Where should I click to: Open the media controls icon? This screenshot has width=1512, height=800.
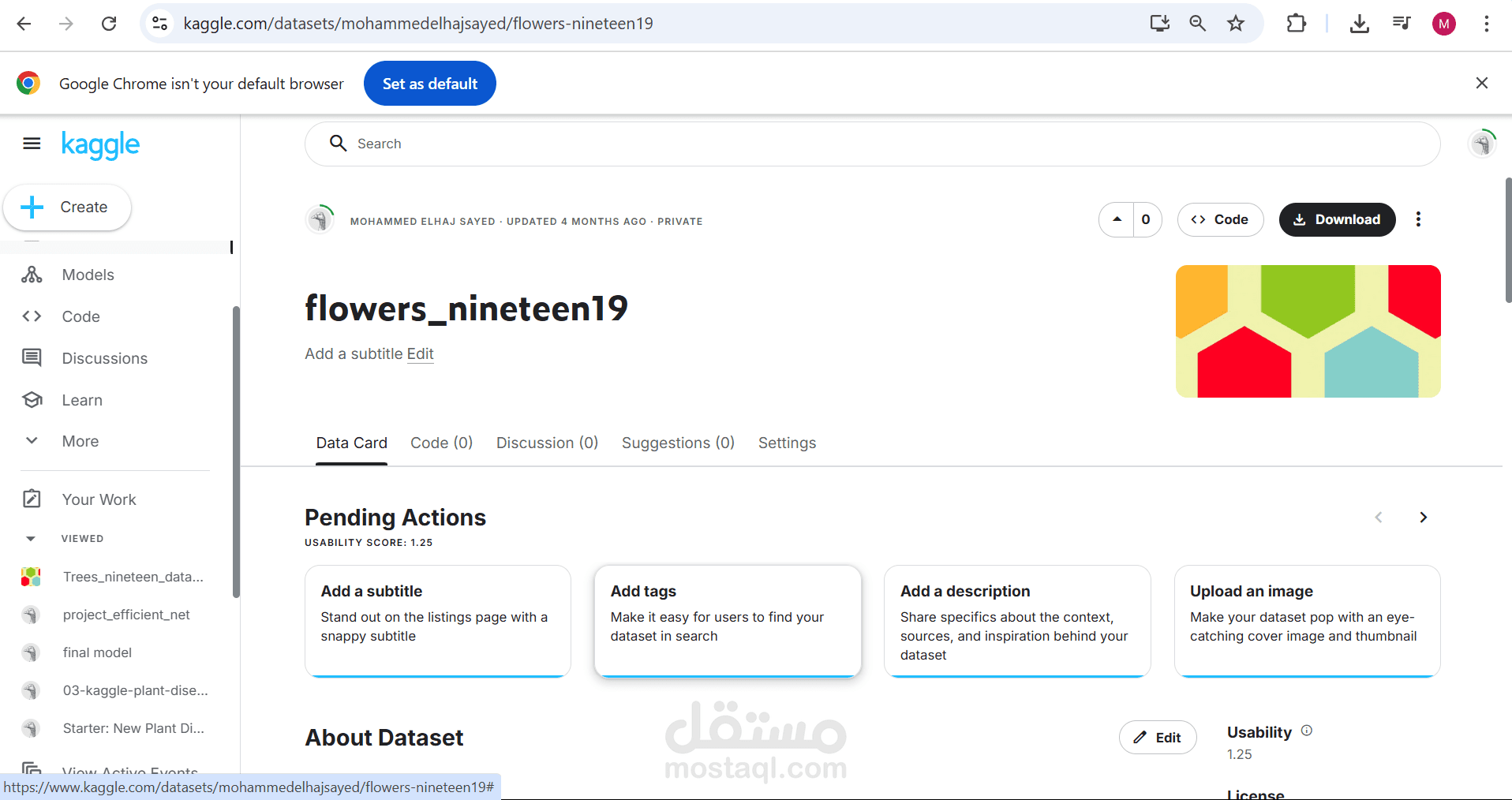(x=1402, y=24)
